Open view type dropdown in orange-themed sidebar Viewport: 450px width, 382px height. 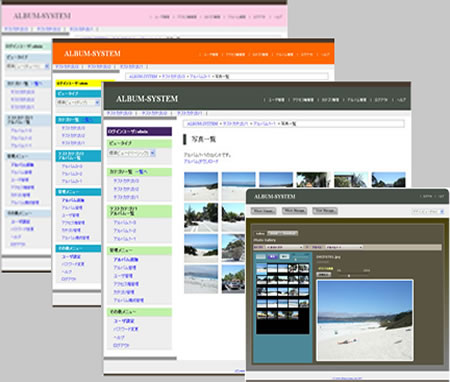pyautogui.click(x=78, y=102)
